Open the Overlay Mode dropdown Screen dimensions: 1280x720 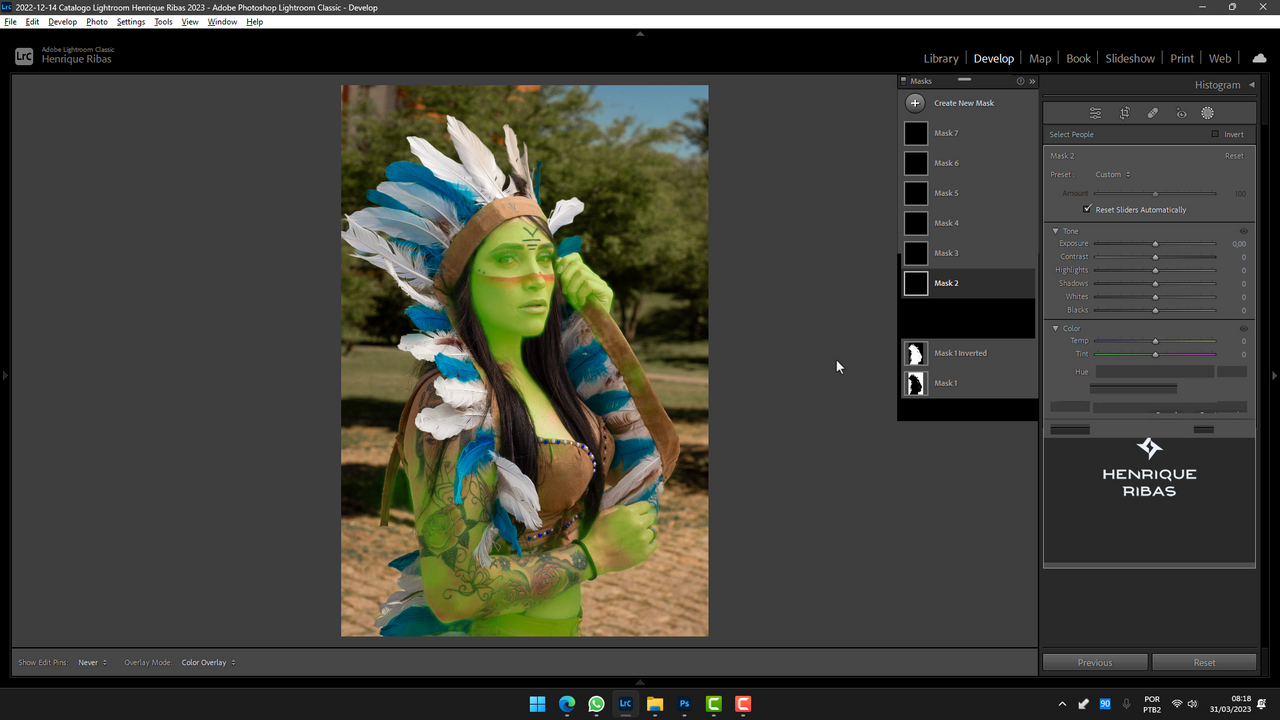[208, 662]
